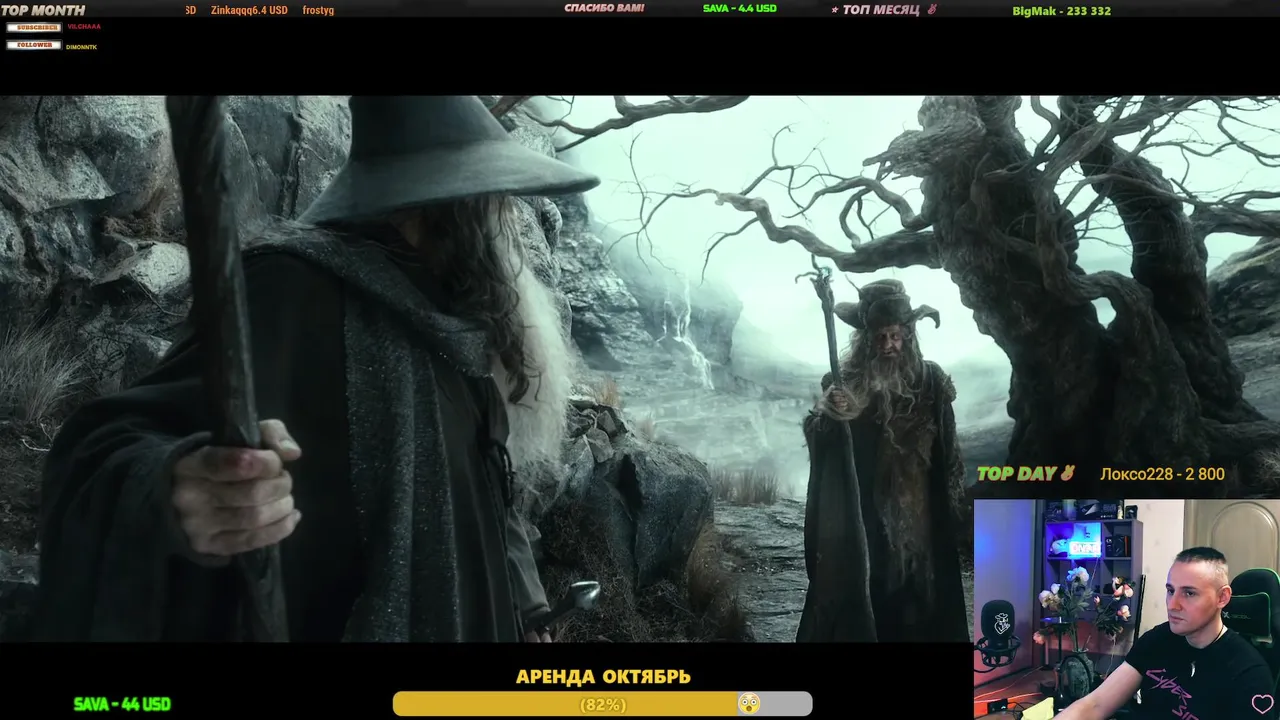Click the follower name DIMONNTK
The height and width of the screenshot is (720, 1280).
(x=82, y=47)
